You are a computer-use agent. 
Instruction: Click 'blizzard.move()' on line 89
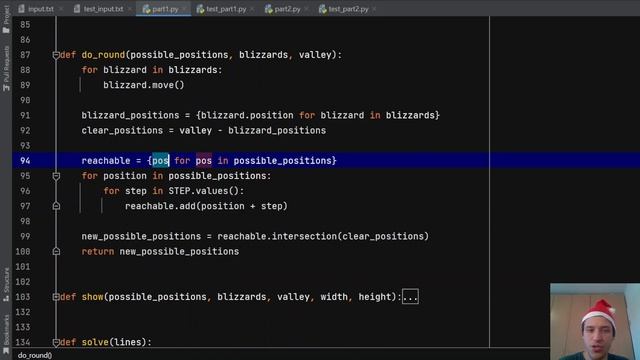point(144,85)
